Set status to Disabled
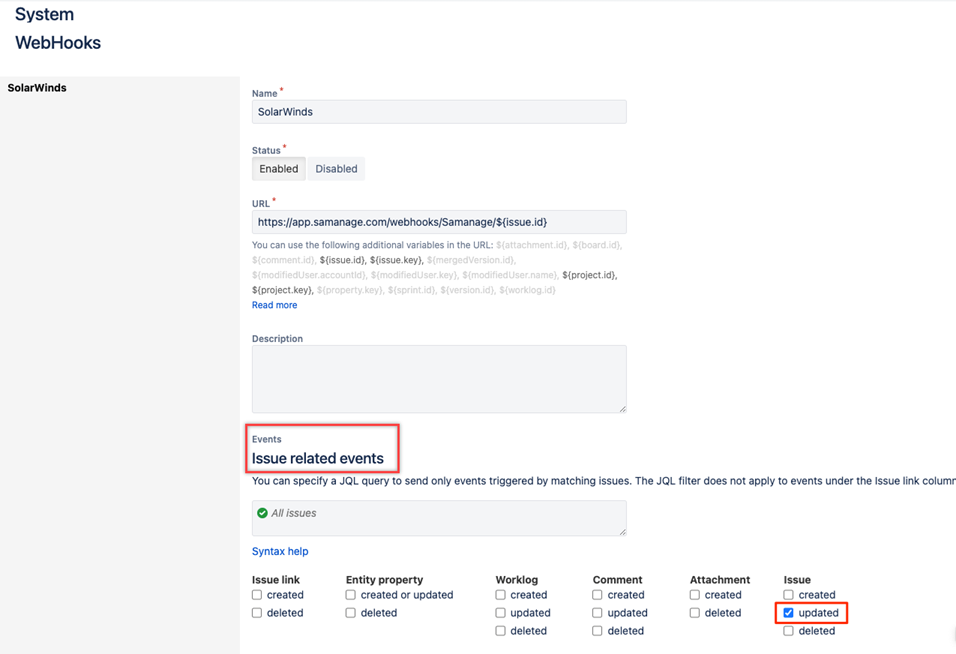Viewport: 956px width, 654px height. coord(336,169)
